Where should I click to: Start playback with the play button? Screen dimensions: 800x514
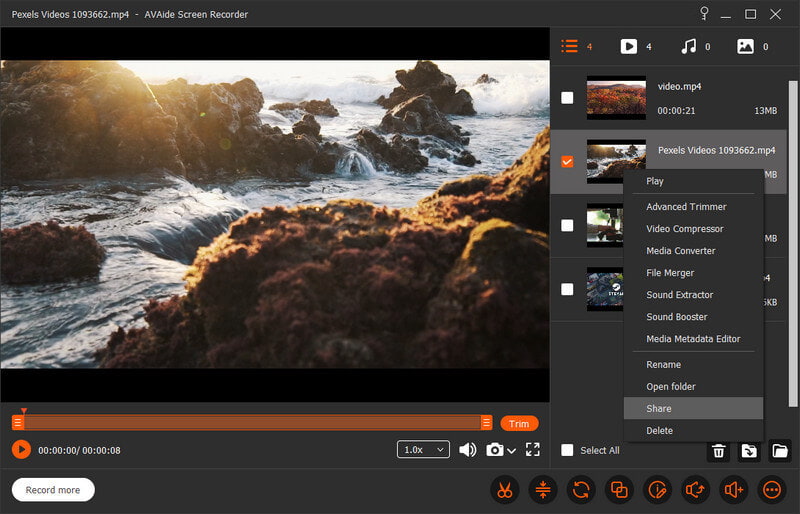(21, 450)
